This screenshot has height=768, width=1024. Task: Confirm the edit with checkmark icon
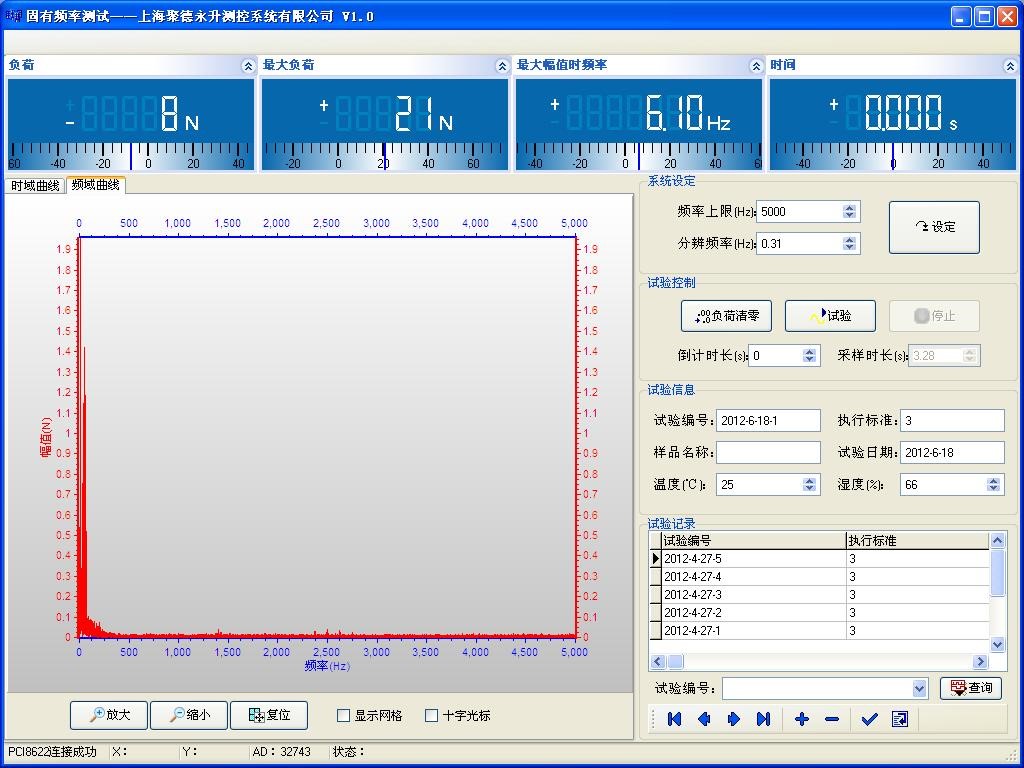pos(869,719)
